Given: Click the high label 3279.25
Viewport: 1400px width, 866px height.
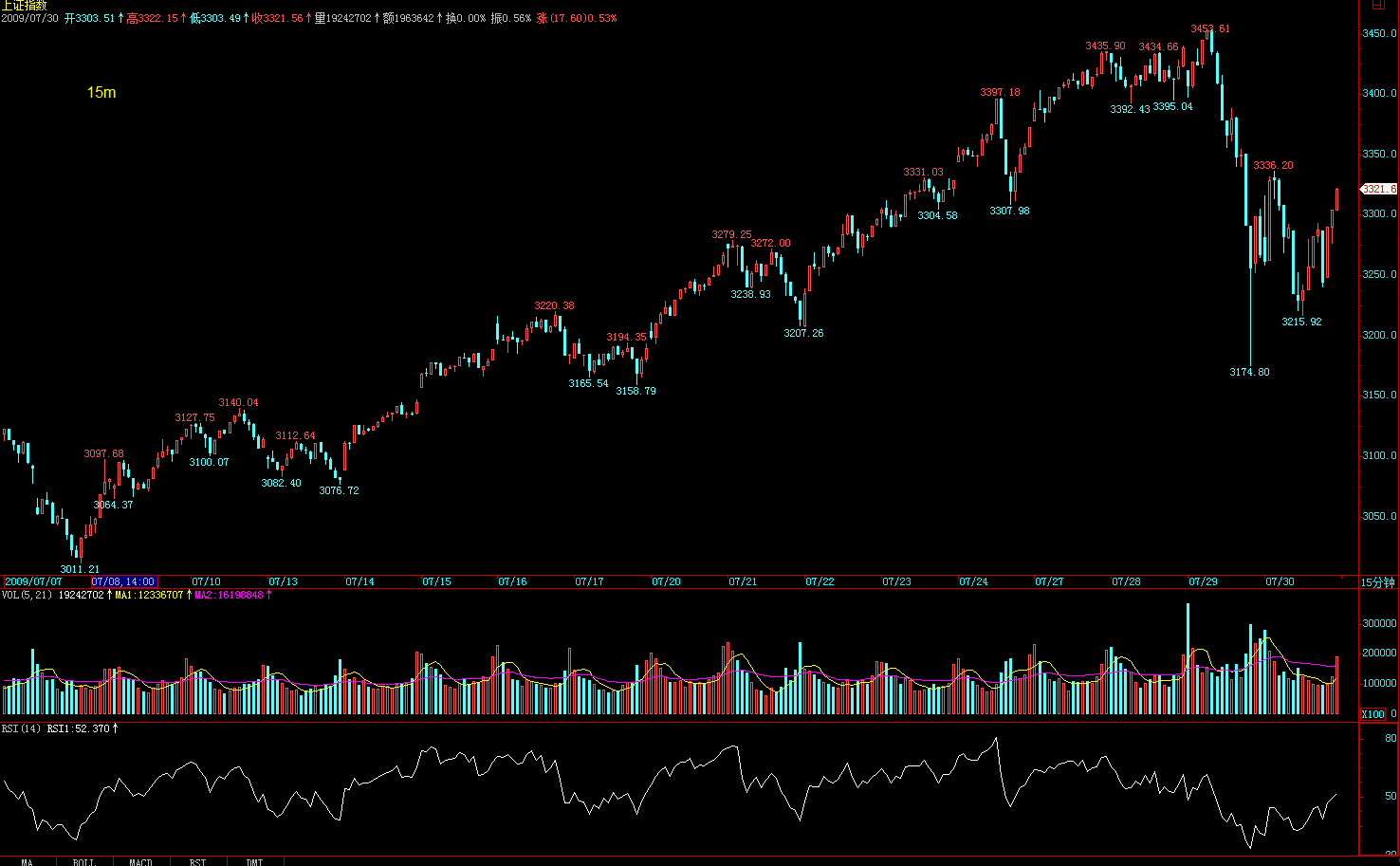Looking at the screenshot, I should [x=731, y=234].
